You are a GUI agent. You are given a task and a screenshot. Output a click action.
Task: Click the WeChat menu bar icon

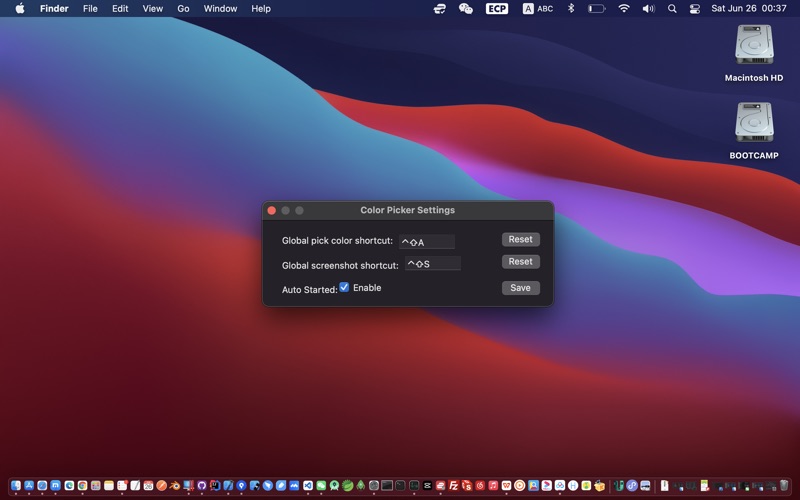466,9
